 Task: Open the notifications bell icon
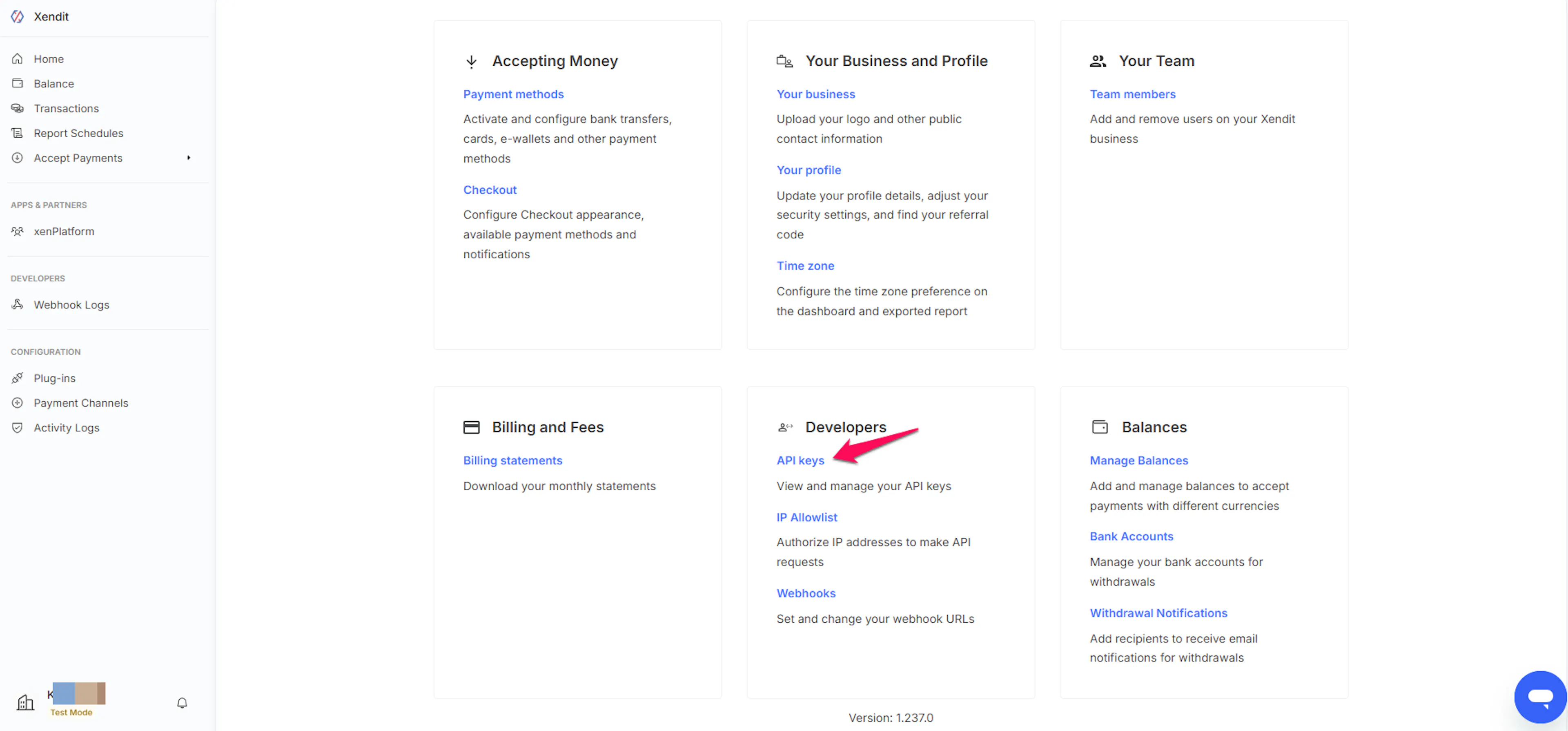pos(182,702)
